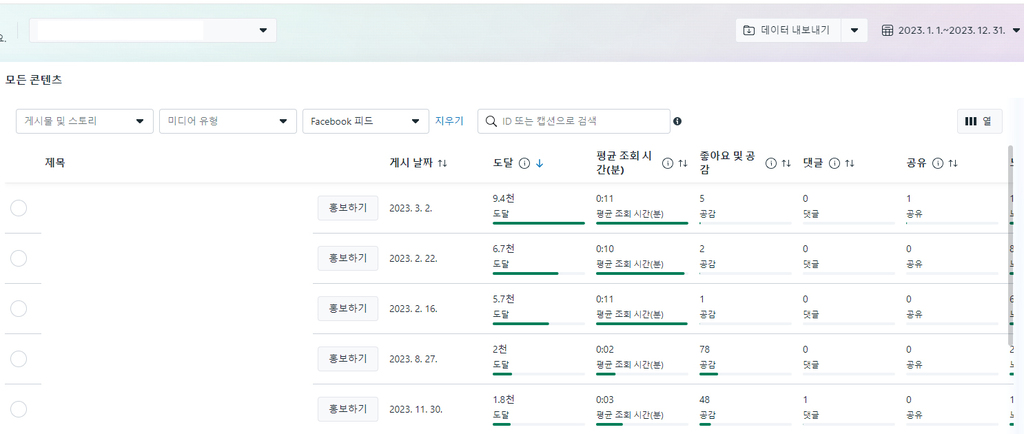This screenshot has height=434, width=1024.
Task: Sort by 게시 날짜 using sort arrows
Action: pos(442,164)
